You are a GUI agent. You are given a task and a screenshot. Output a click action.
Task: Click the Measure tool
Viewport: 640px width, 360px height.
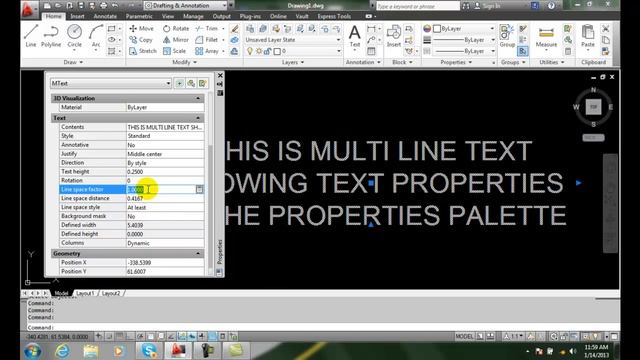click(x=546, y=36)
